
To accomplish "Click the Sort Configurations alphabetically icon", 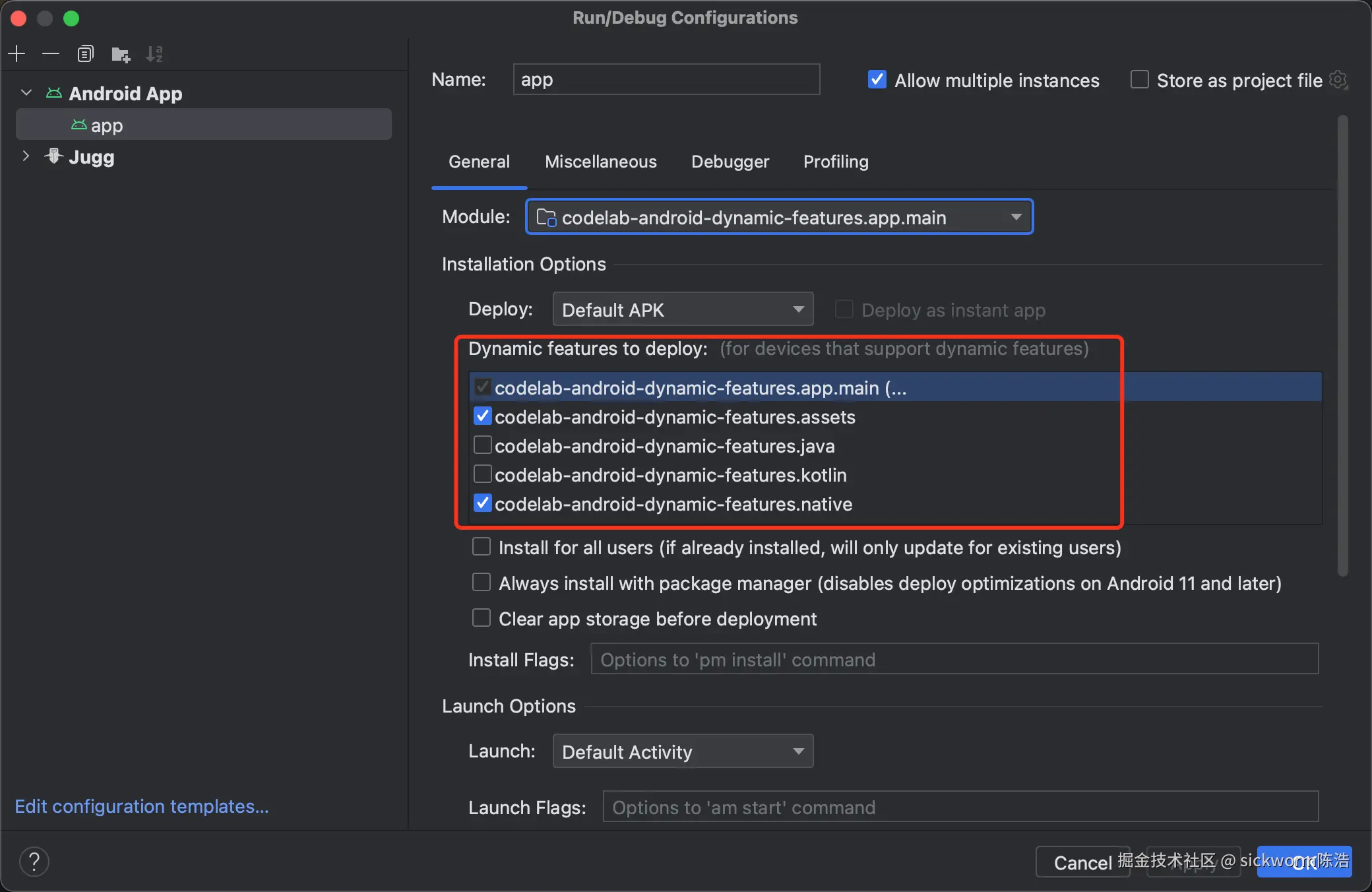I will 154,54.
